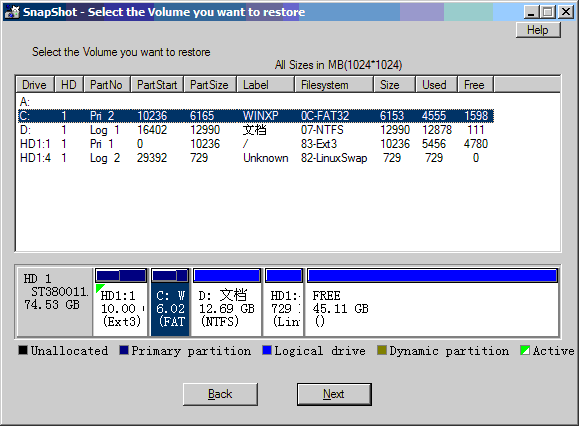Click the green active flag on HD1:1
579x426 pixels.
point(99,287)
